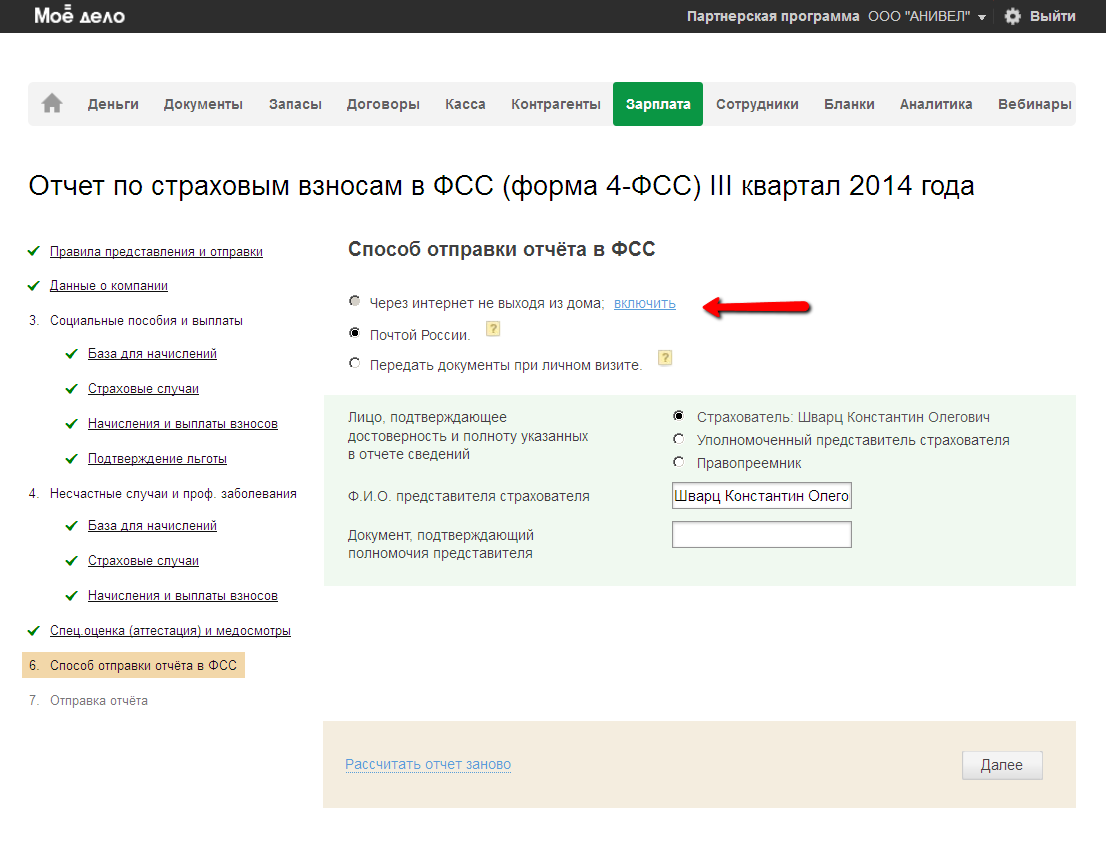Select the Правопреемник radio option

pos(679,462)
